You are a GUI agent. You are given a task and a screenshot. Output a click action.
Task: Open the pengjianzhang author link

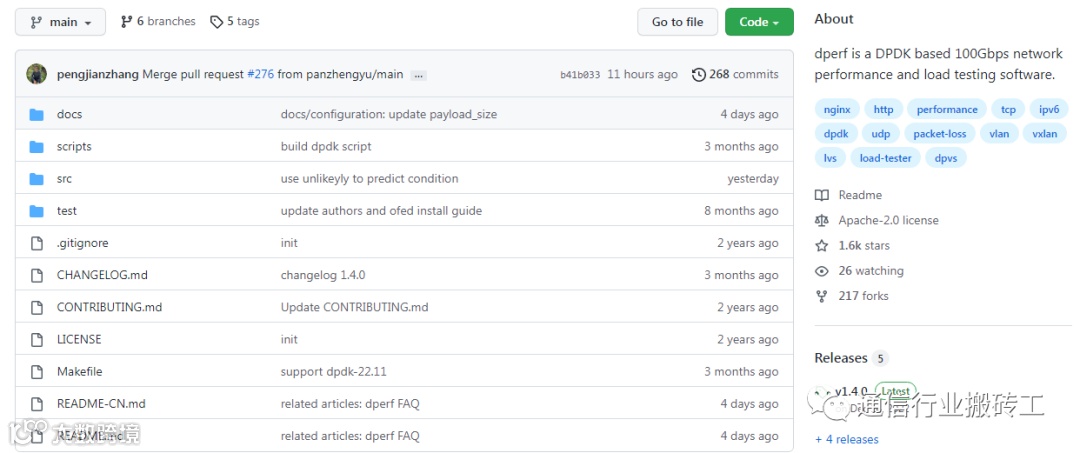[98, 74]
